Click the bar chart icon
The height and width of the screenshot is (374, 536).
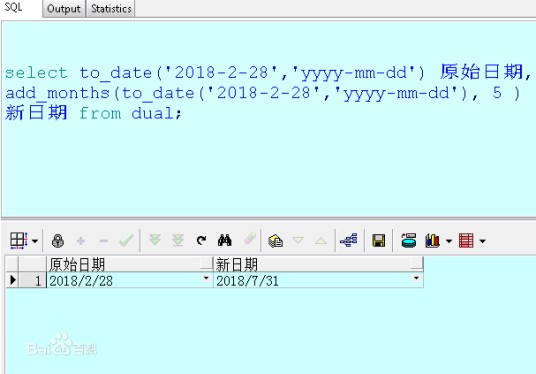coord(432,240)
